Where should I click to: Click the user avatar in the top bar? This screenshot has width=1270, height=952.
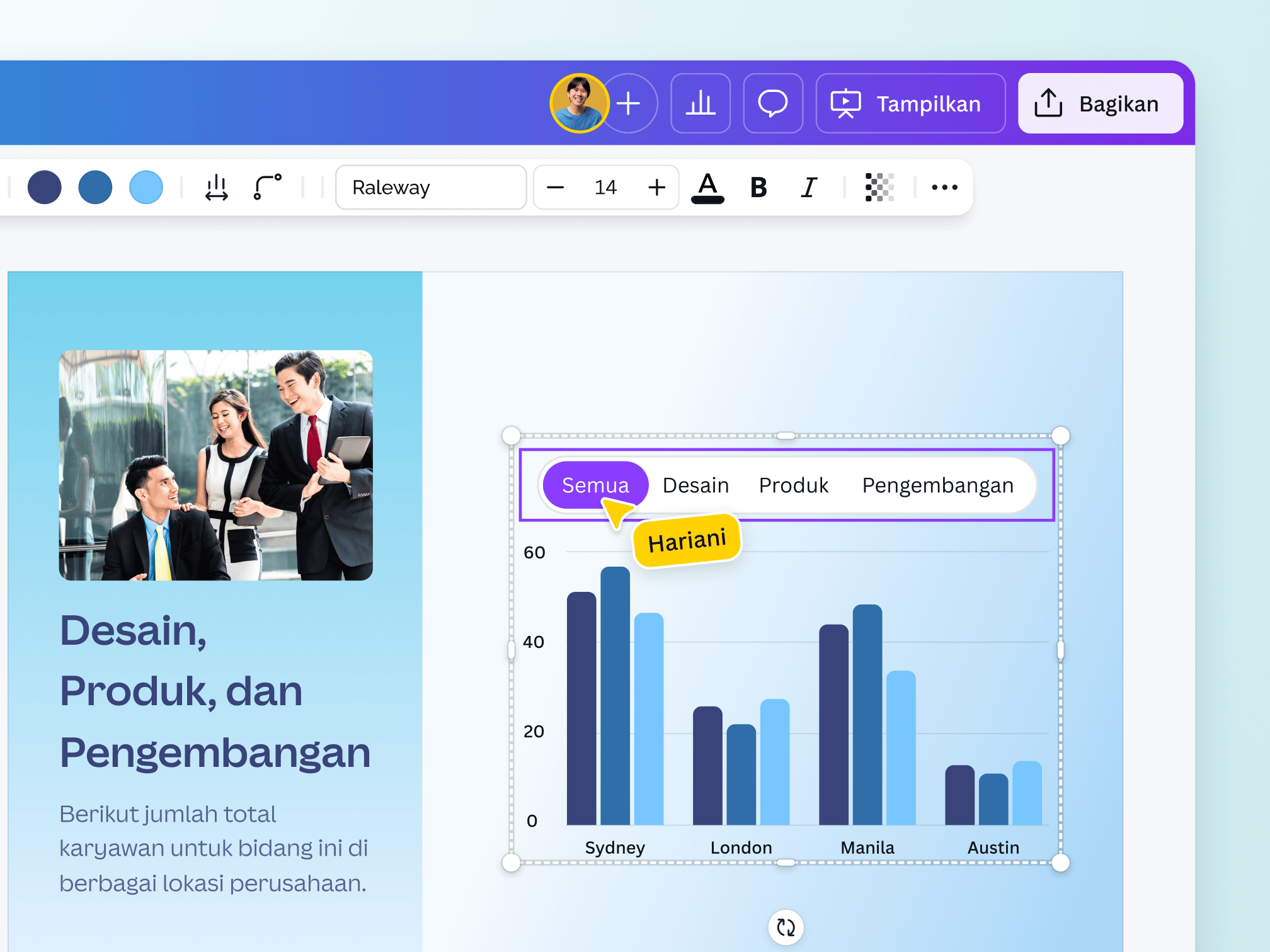578,103
